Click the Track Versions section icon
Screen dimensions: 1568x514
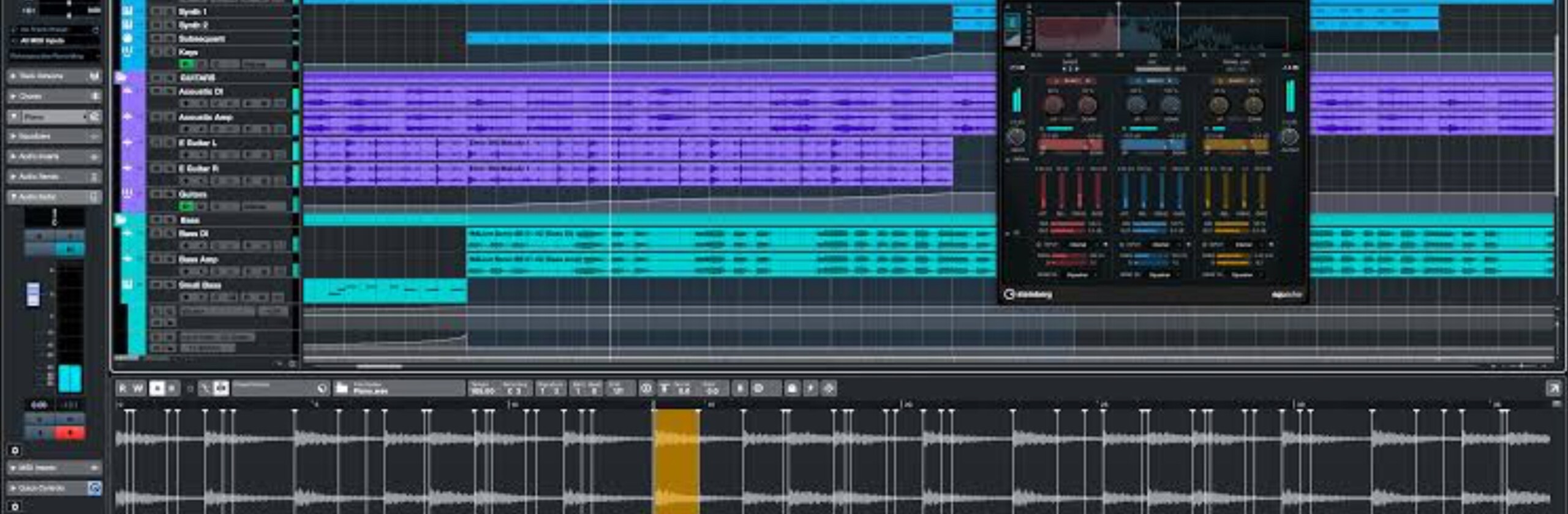pyautogui.click(x=94, y=76)
